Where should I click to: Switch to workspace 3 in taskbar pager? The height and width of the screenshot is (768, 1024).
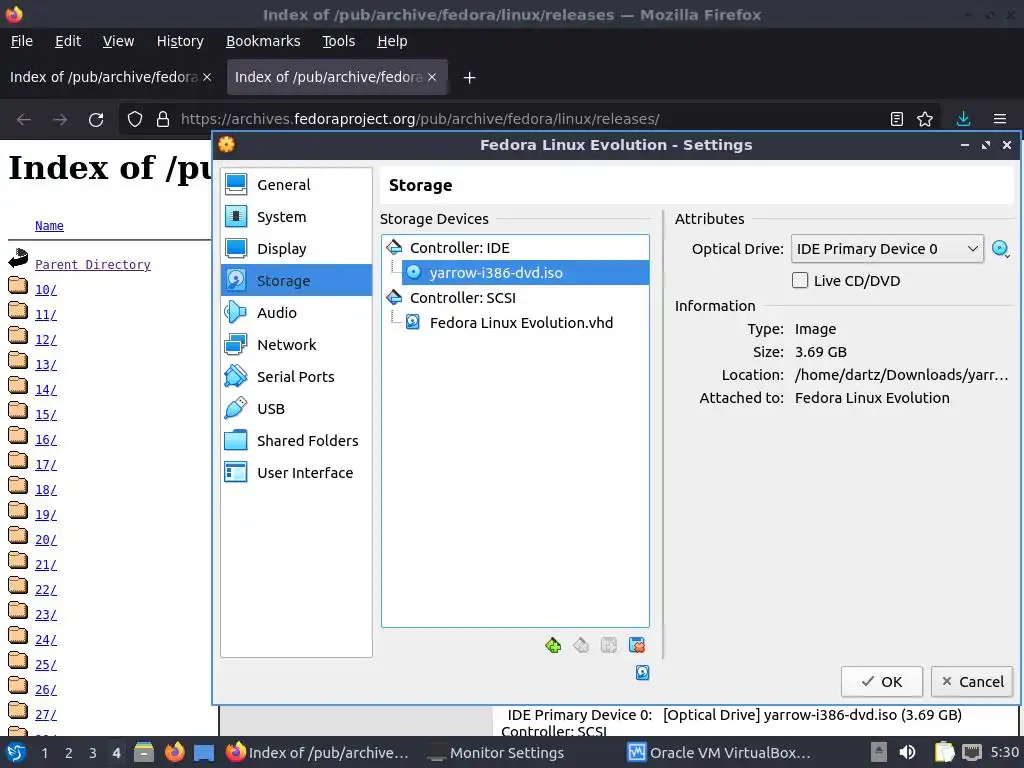[x=93, y=752]
